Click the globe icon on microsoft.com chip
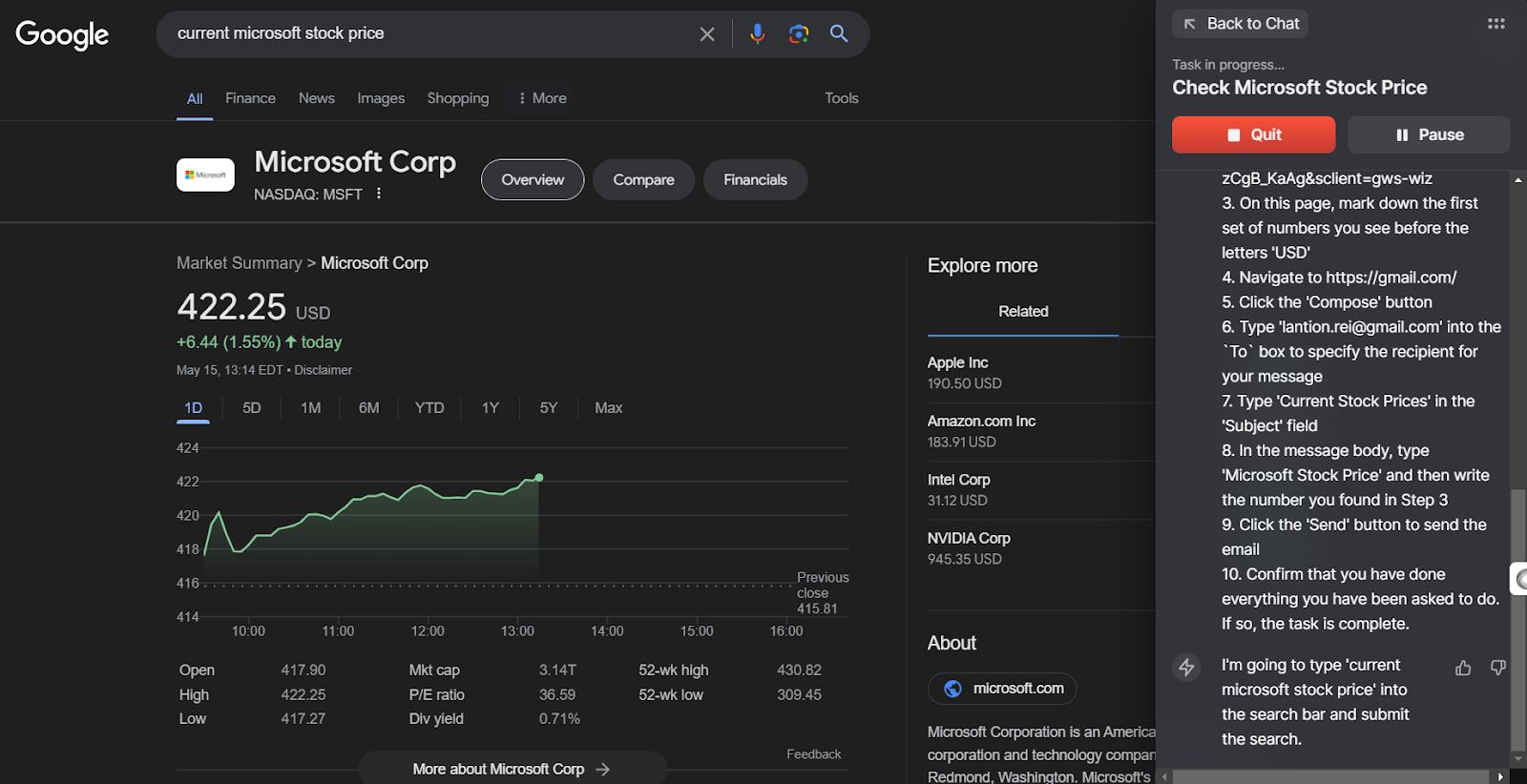Image resolution: width=1527 pixels, height=784 pixels. click(x=952, y=689)
